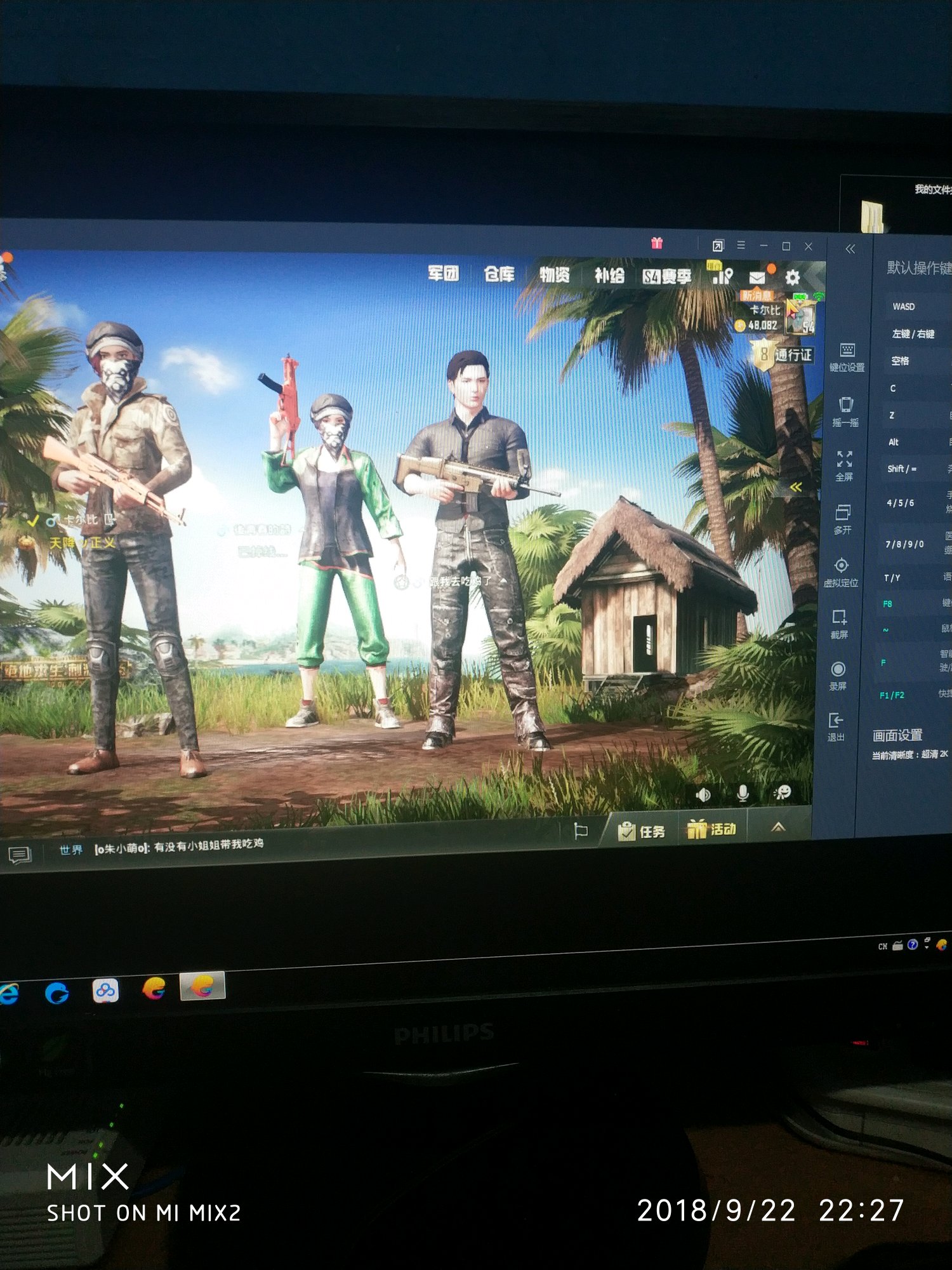Click the 退出 exit icon
Viewport: 952px width, 1270px height.
point(836,727)
